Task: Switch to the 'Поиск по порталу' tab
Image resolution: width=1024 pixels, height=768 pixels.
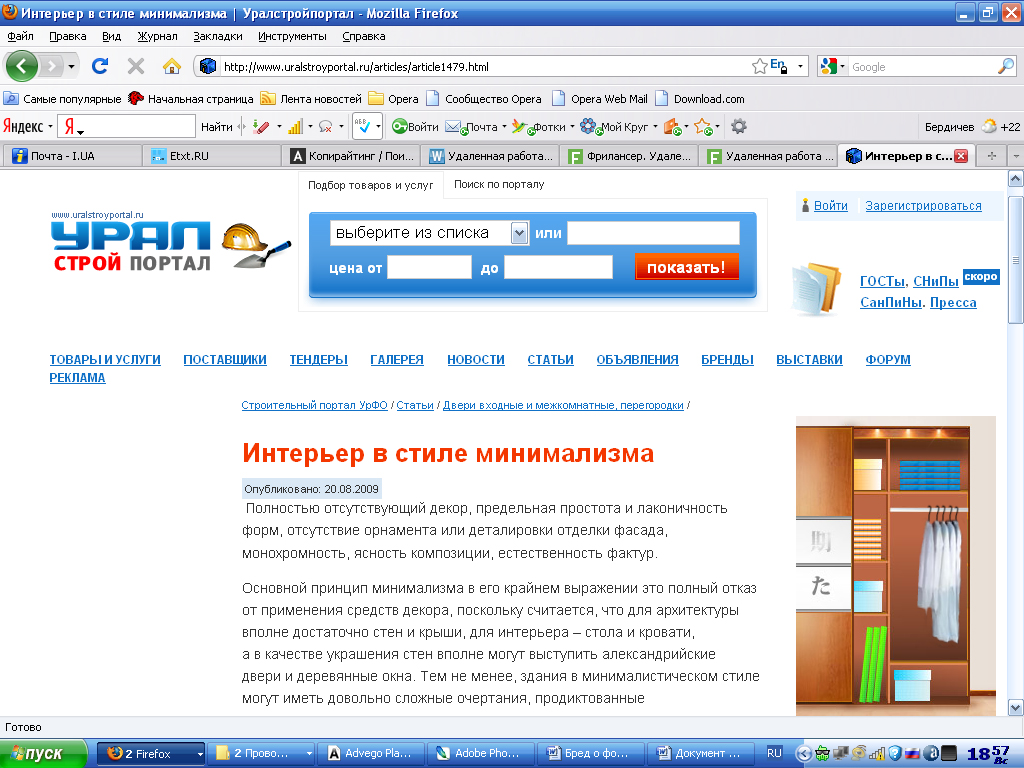Action: [497, 185]
